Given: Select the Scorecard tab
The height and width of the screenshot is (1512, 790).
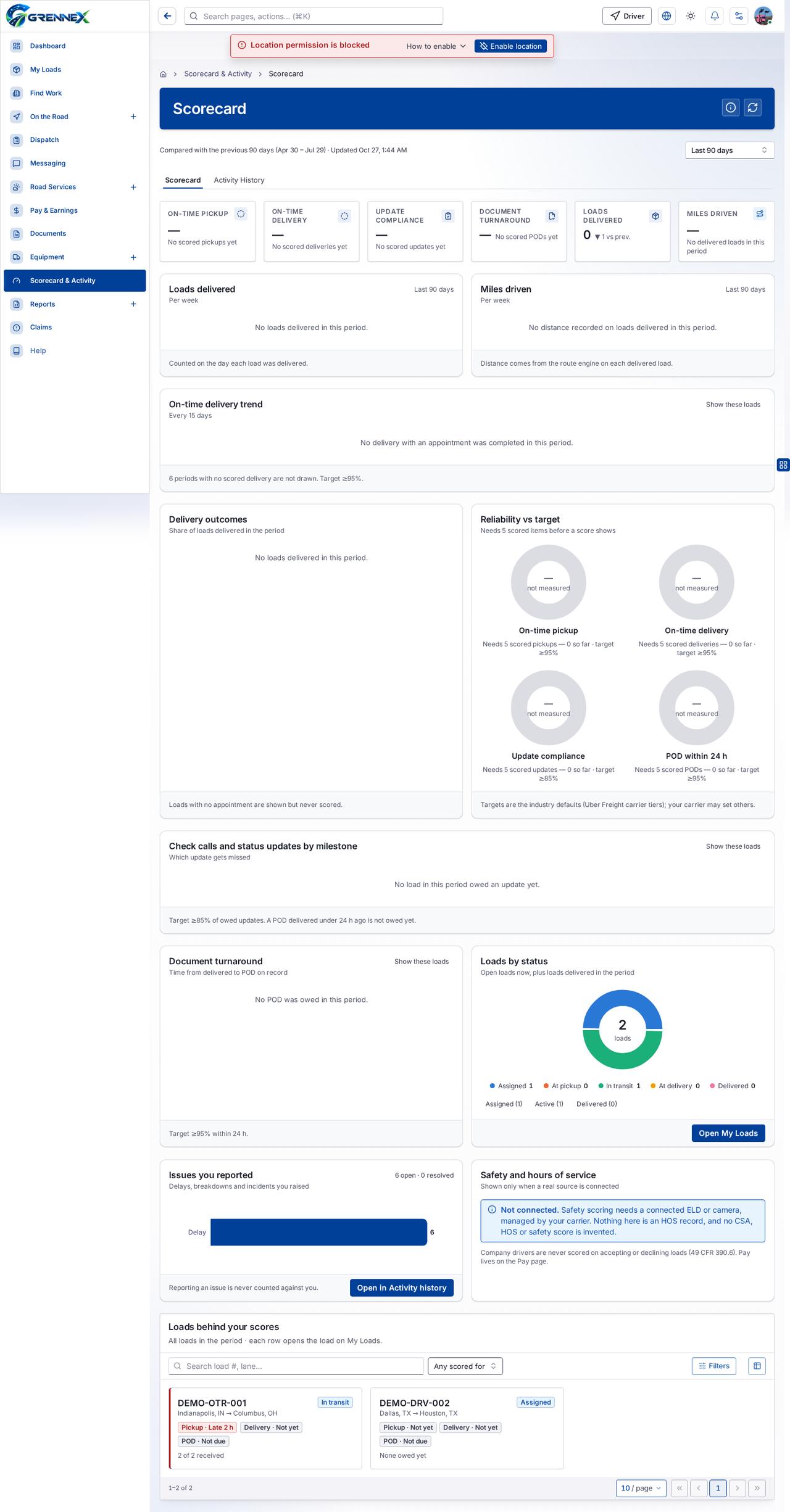Looking at the screenshot, I should [183, 180].
